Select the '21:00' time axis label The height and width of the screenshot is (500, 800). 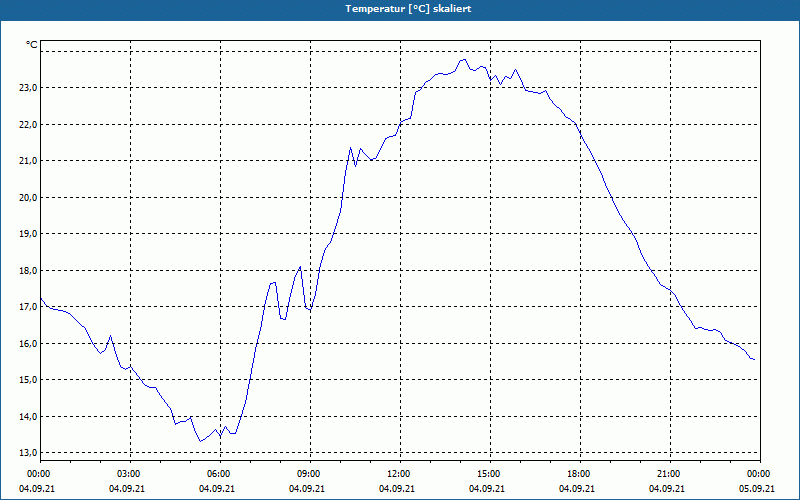pos(670,474)
